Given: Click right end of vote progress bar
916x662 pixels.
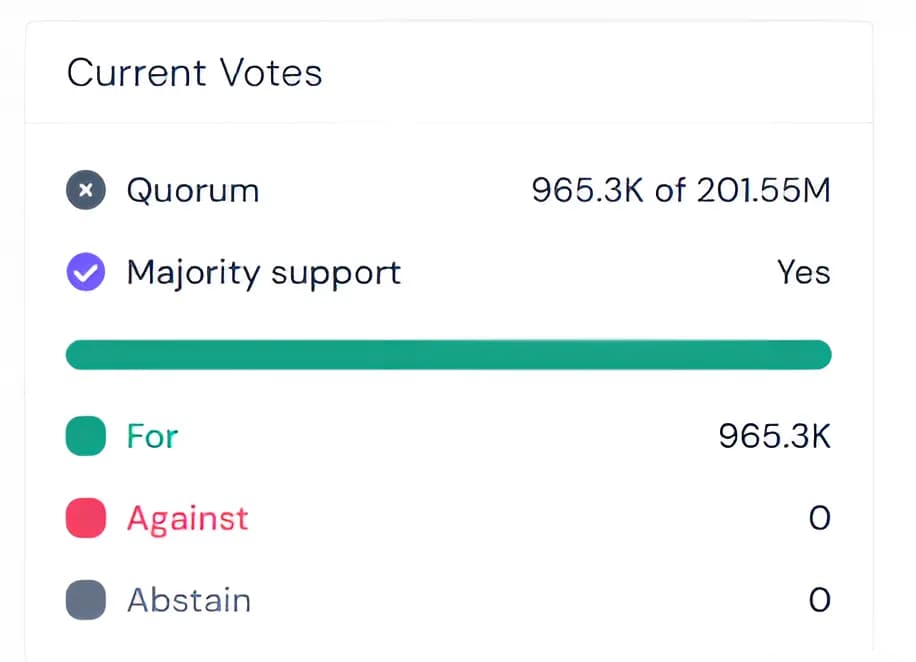Looking at the screenshot, I should pos(820,355).
